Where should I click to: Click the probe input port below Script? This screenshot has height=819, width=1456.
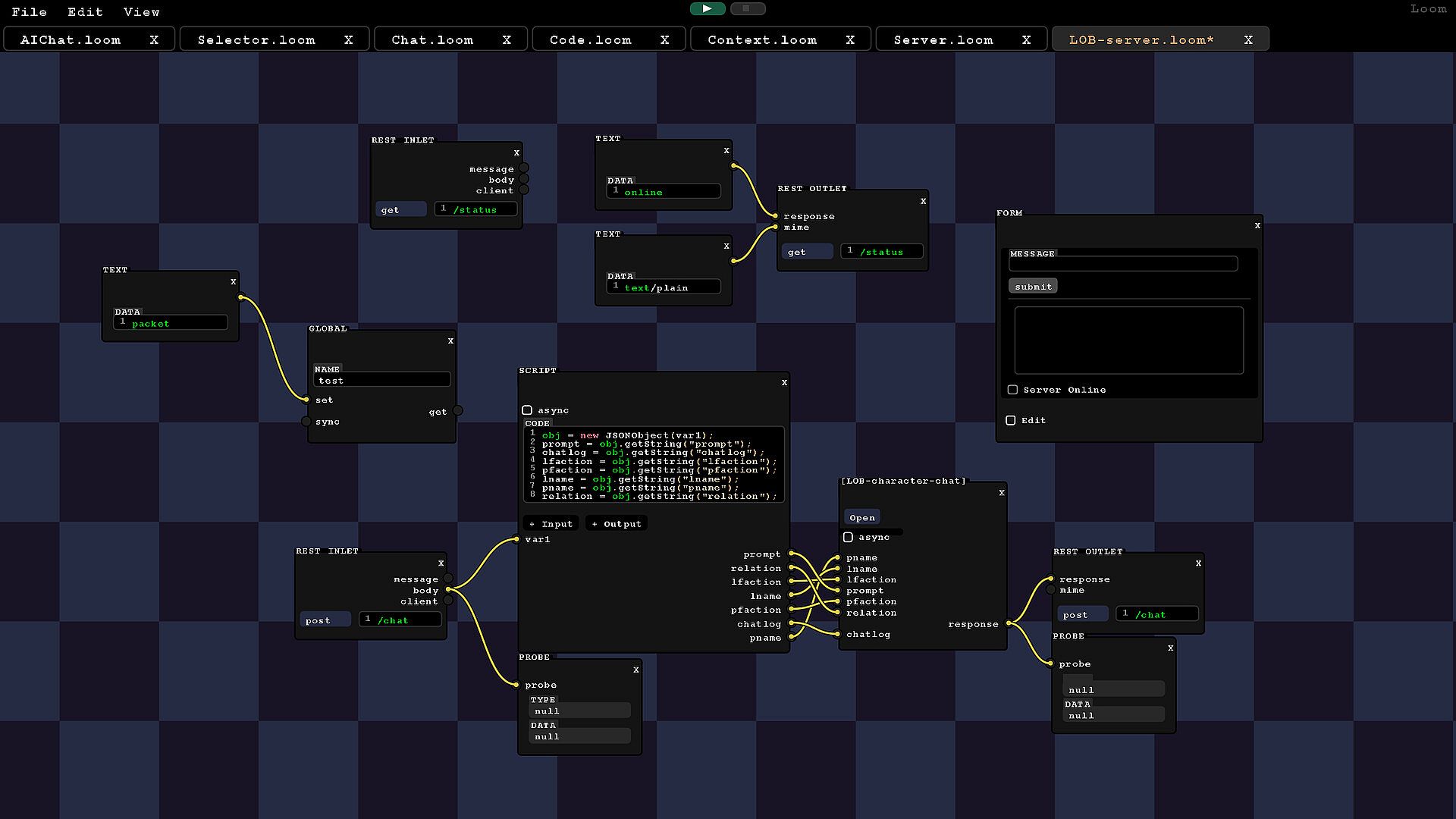[x=517, y=685]
